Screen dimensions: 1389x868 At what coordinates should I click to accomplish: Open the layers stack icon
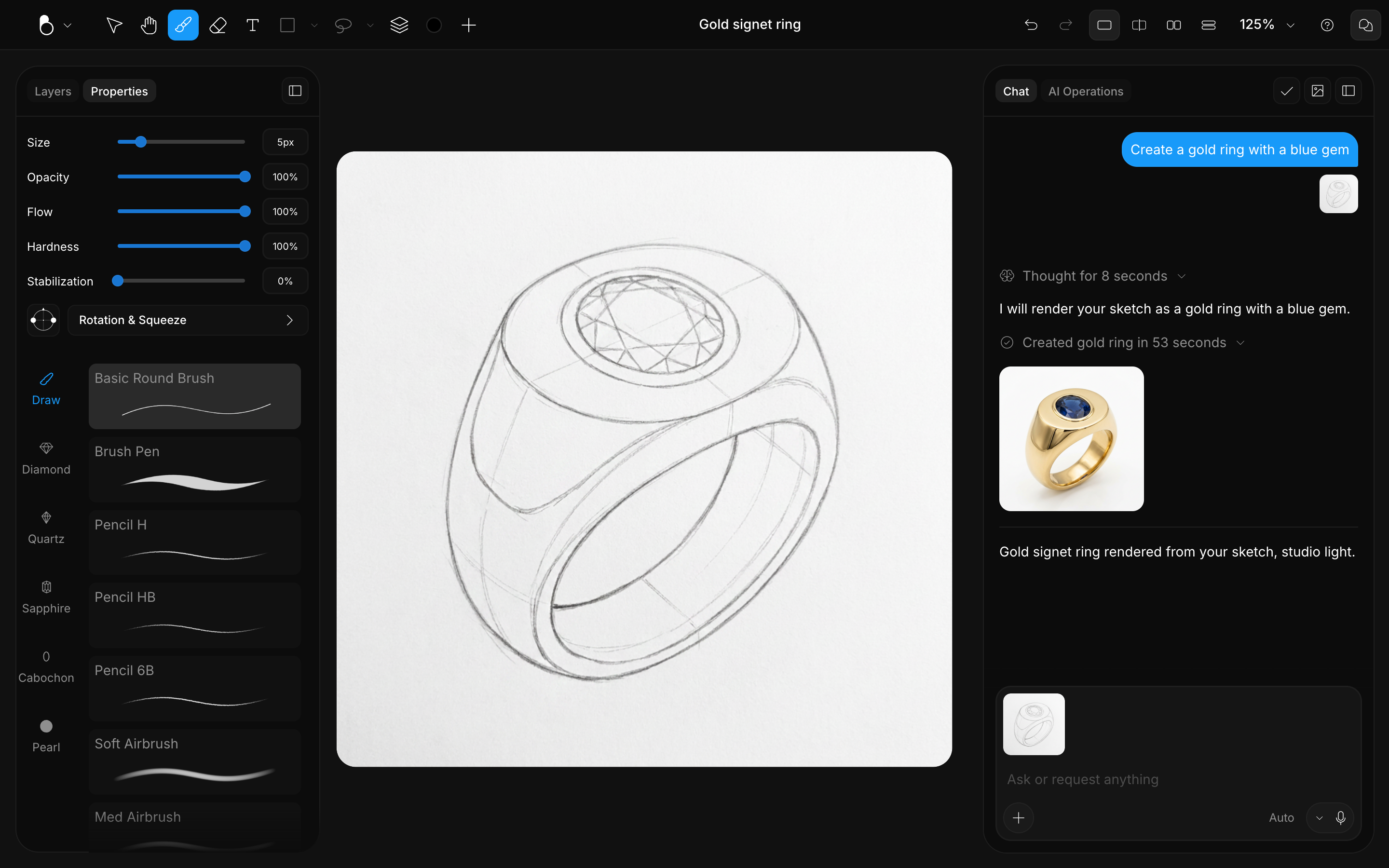pos(399,25)
